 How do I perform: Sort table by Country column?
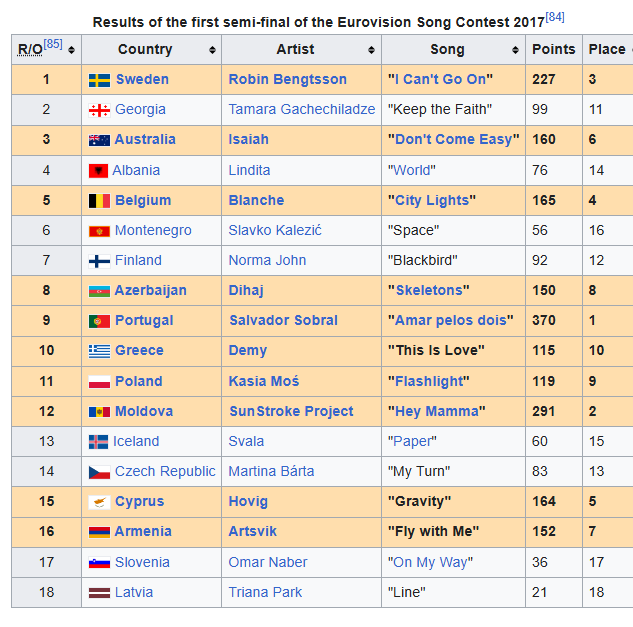[212, 50]
